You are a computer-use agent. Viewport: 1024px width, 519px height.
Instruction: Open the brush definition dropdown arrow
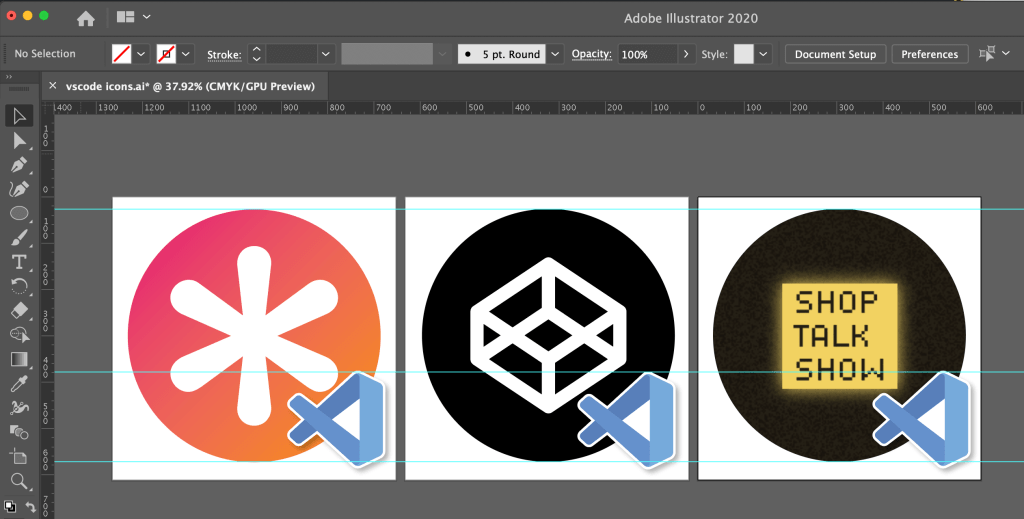click(555, 54)
